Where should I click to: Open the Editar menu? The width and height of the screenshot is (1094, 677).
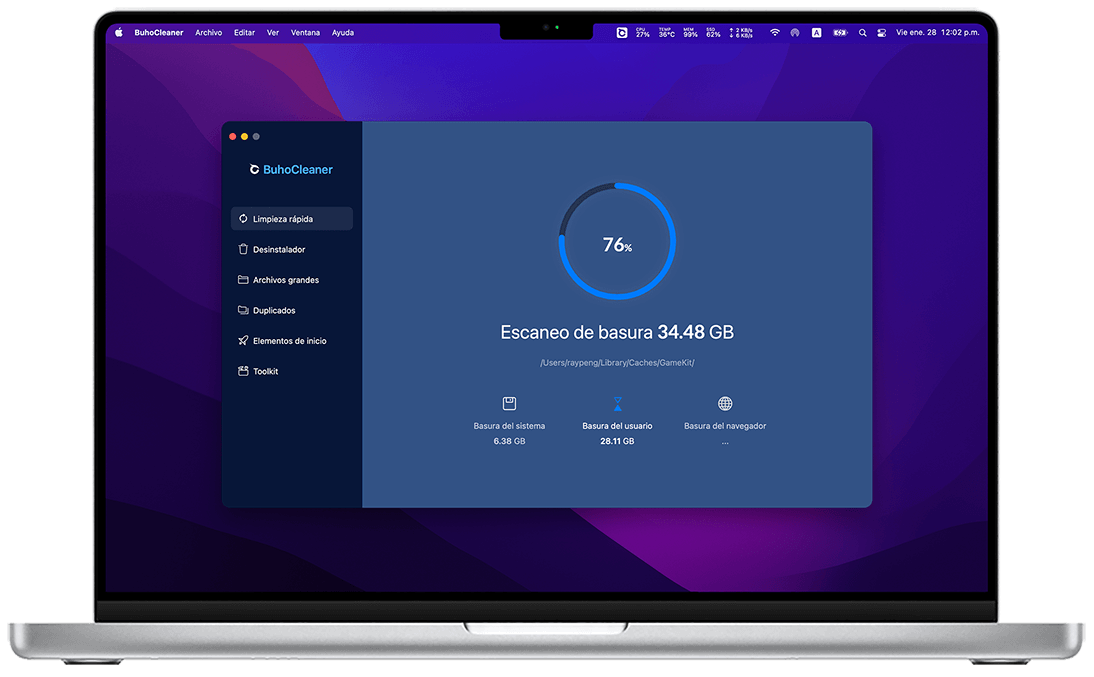coord(244,32)
